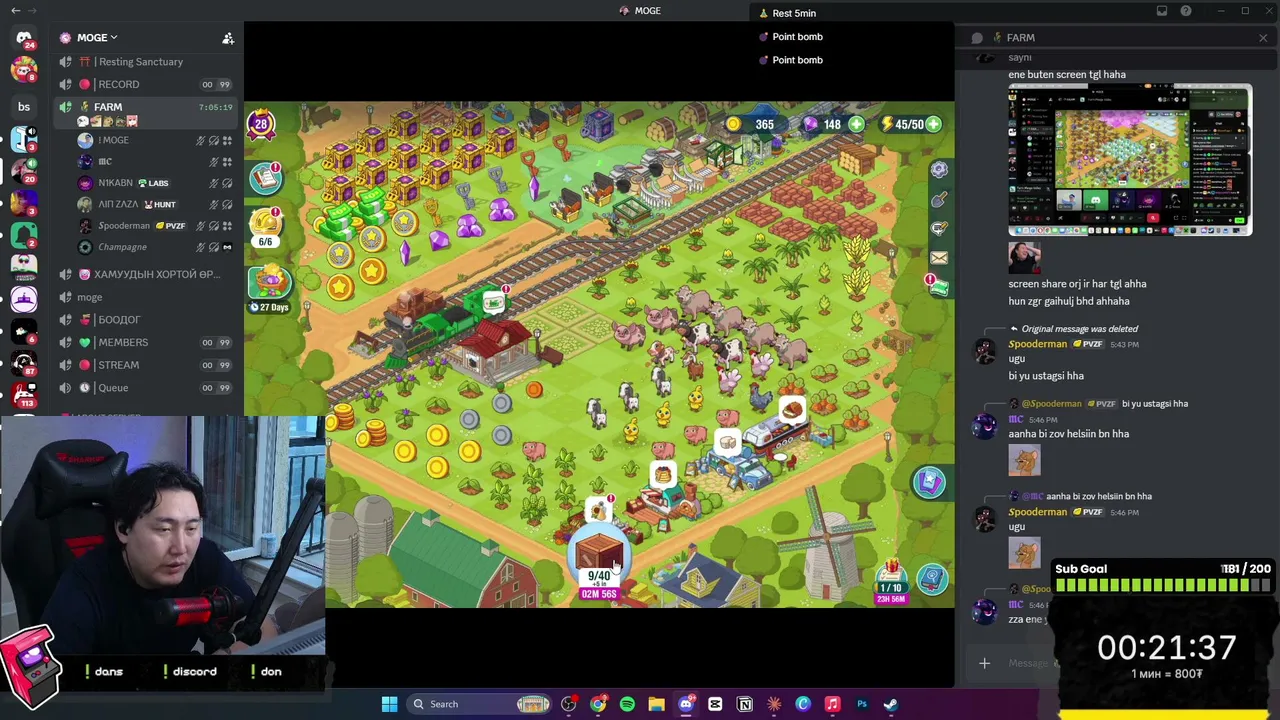
Task: Go back with the Discord back arrow
Action: pos(15,11)
